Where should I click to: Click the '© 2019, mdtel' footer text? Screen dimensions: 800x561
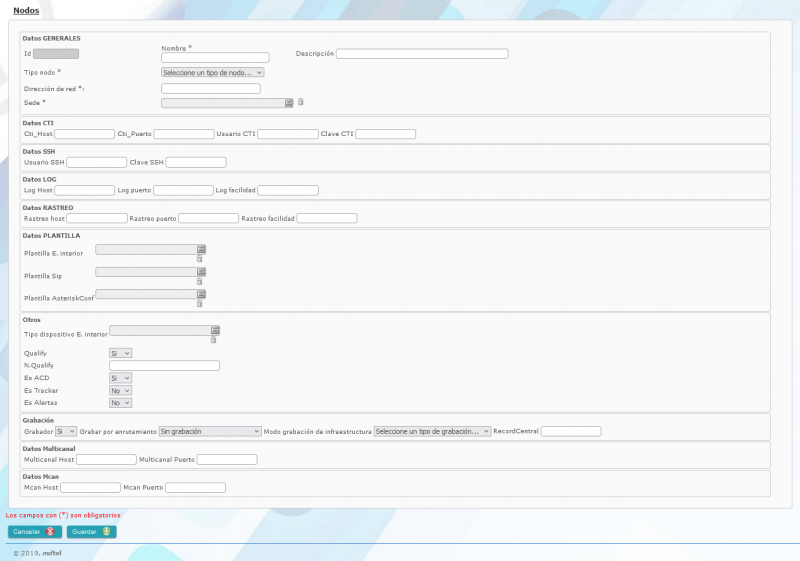(37, 553)
